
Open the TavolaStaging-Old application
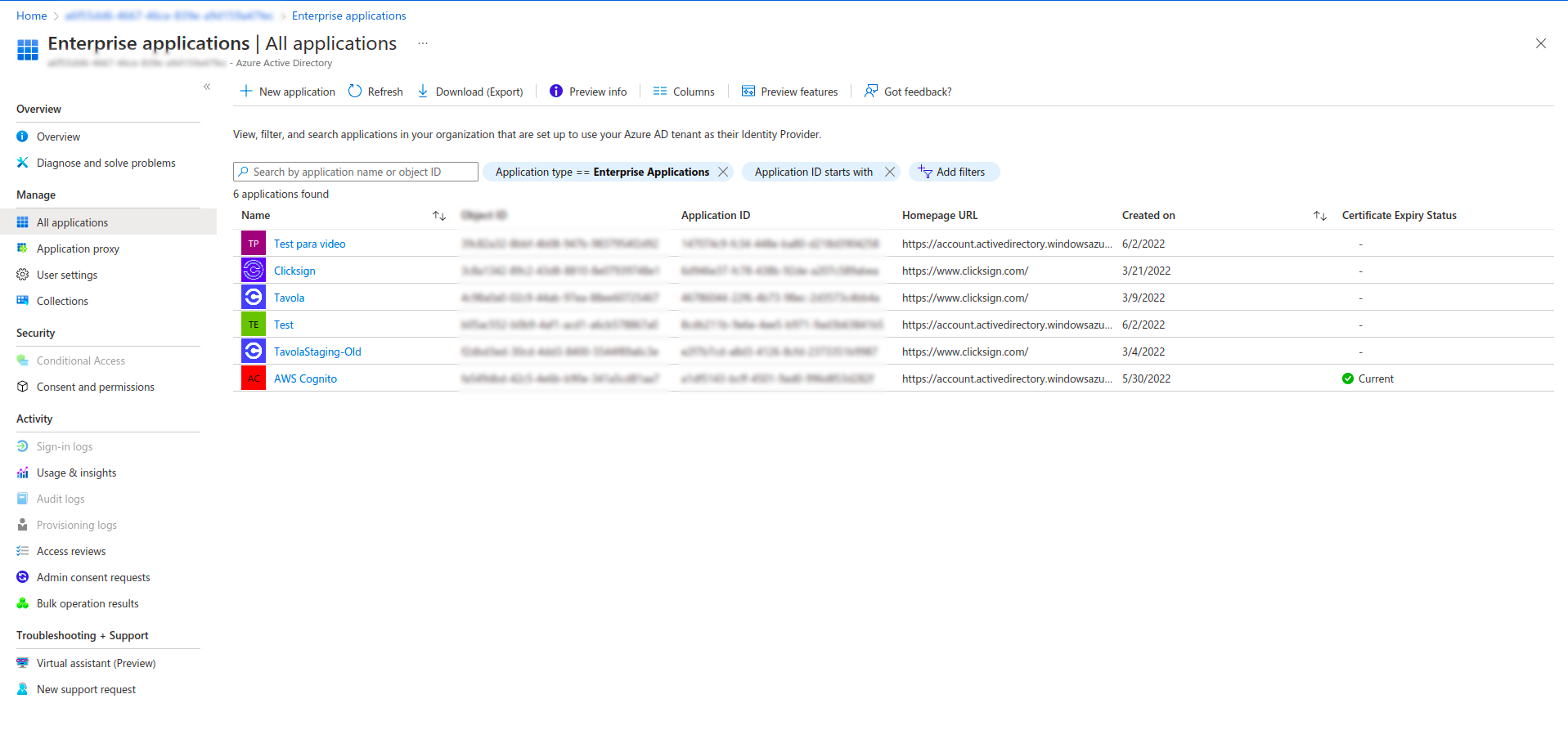pos(317,352)
